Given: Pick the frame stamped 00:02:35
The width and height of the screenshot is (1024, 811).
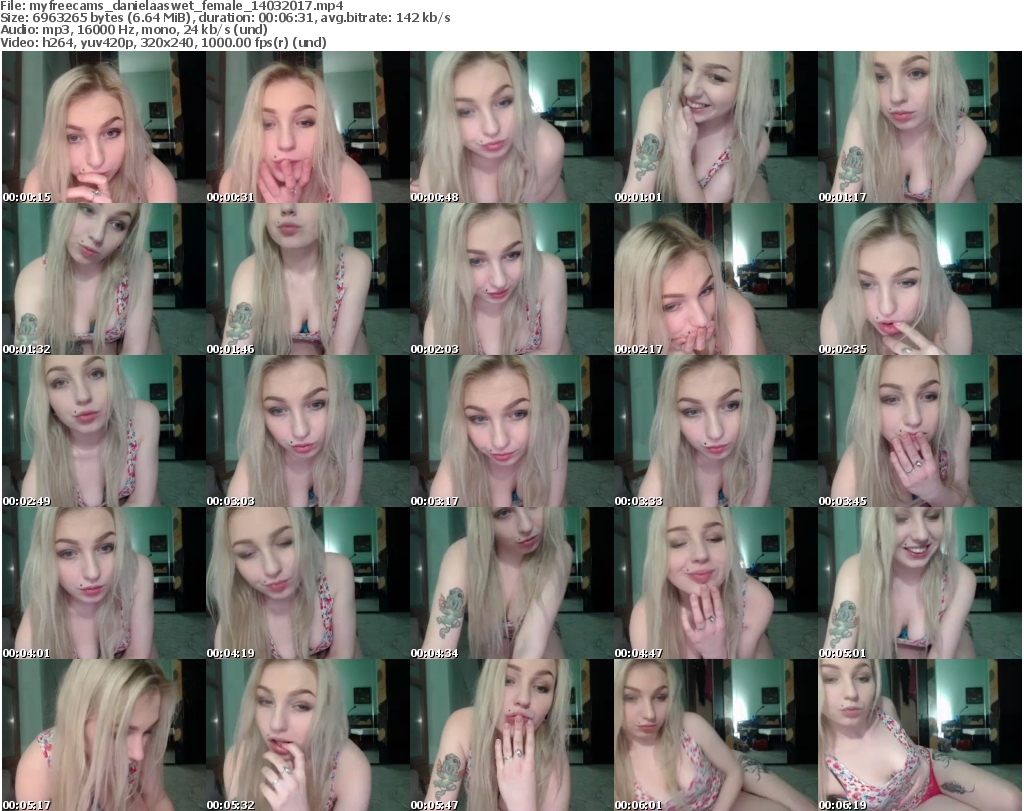Looking at the screenshot, I should click(920, 279).
